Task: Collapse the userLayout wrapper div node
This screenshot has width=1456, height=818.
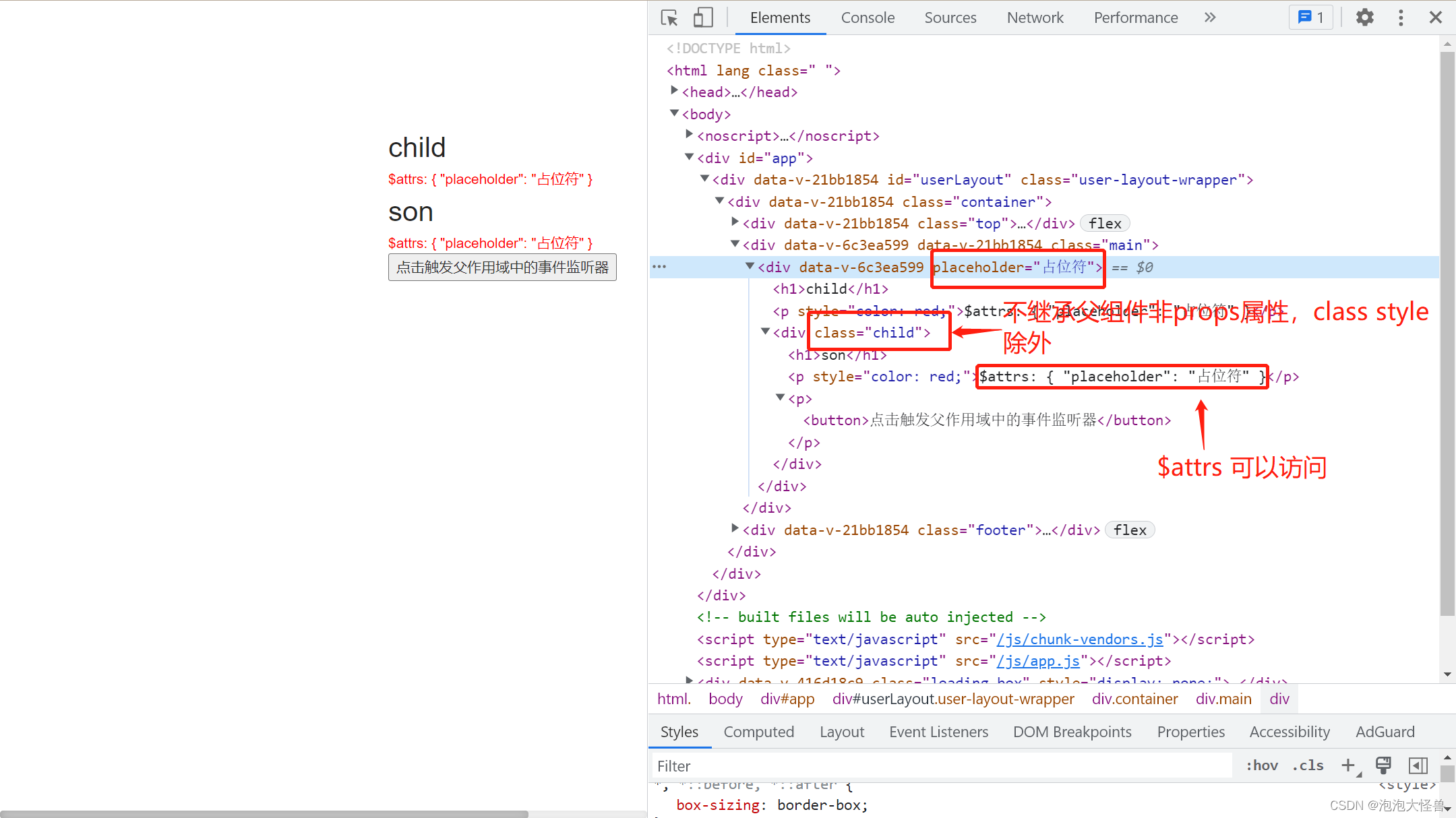Action: (x=704, y=179)
